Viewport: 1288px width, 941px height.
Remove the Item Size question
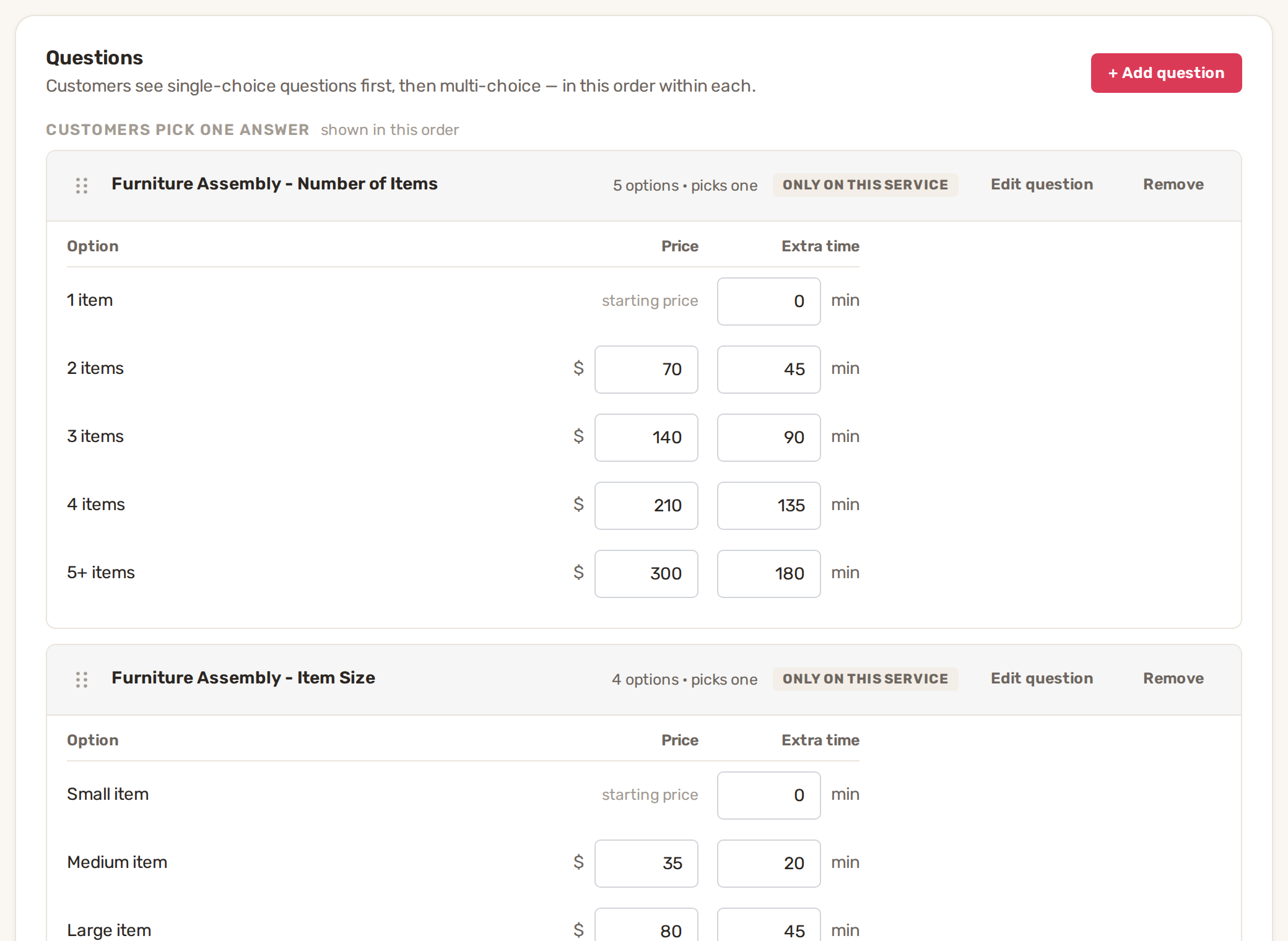tap(1173, 679)
